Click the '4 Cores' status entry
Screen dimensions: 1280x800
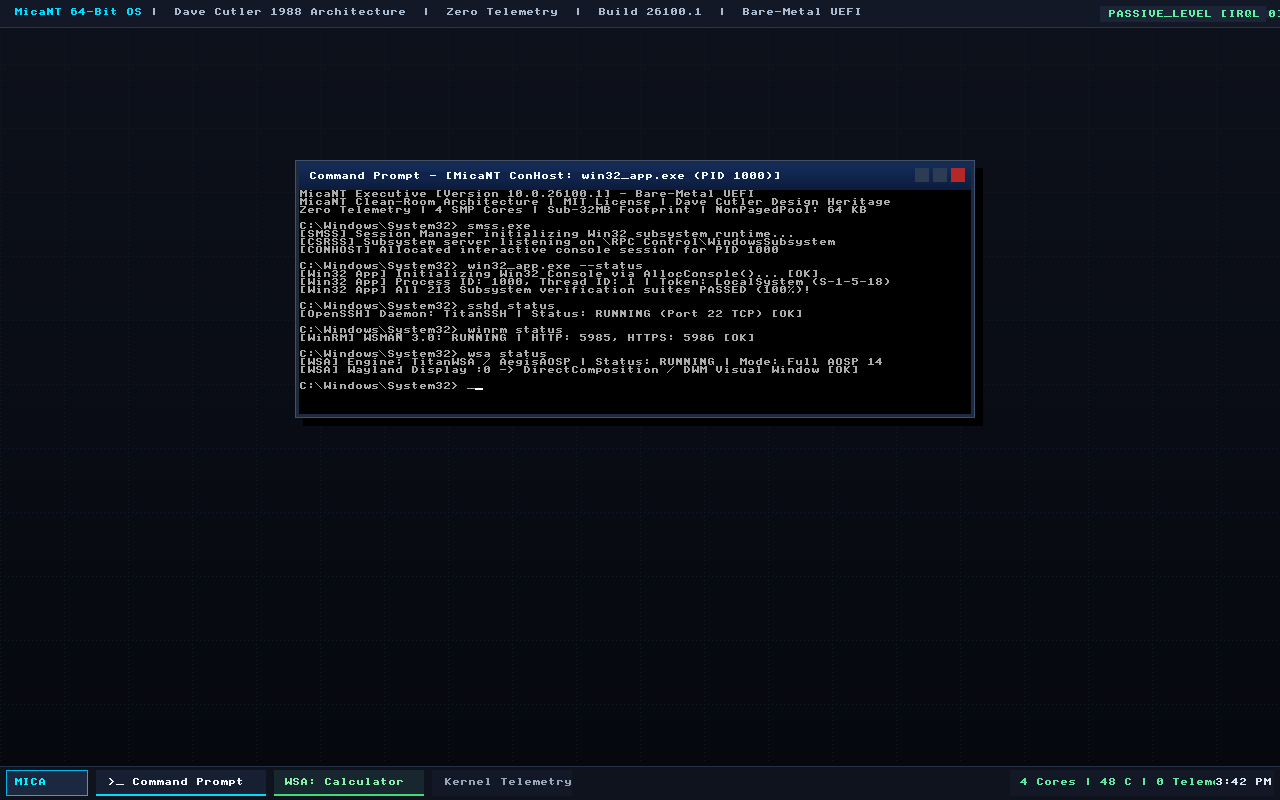pos(1048,782)
